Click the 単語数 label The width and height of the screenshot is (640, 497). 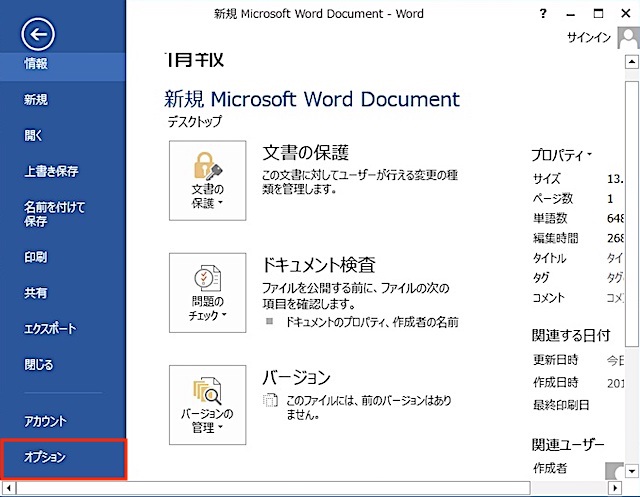[550, 218]
